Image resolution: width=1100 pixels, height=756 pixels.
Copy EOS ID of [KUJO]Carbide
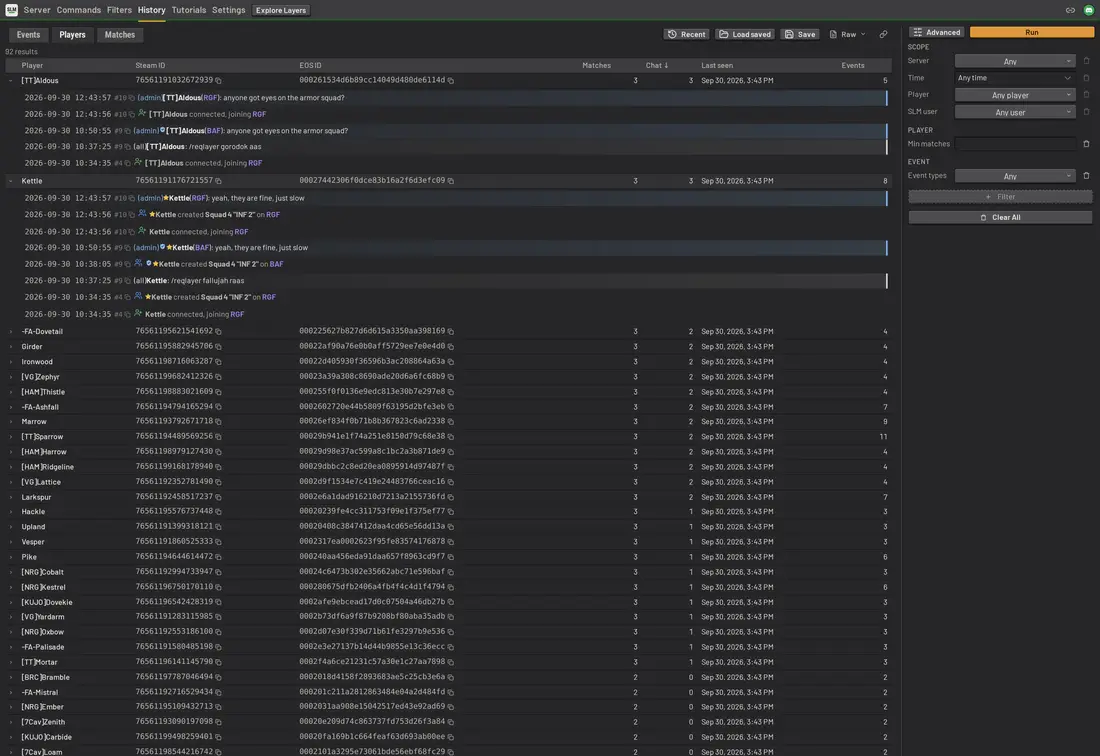450,737
